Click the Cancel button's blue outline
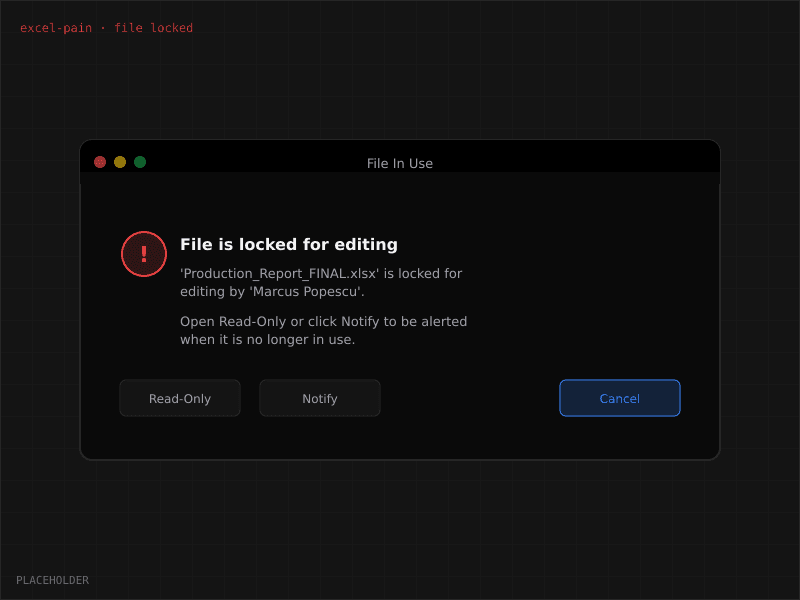The image size is (800, 600). coord(620,381)
